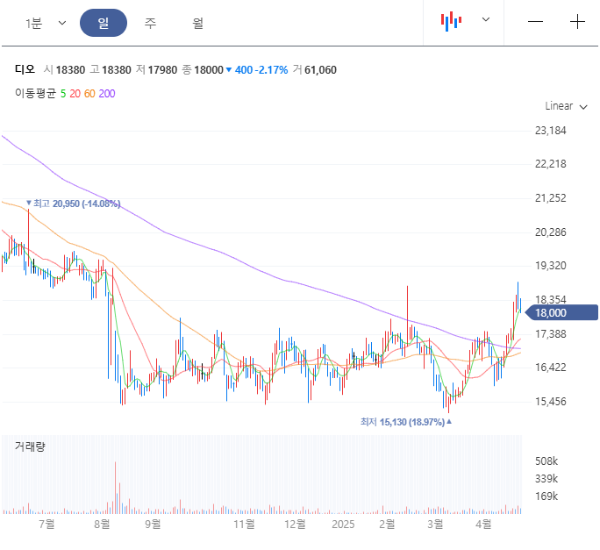
Task: Toggle the 60-day moving average line
Action: [x=90, y=93]
